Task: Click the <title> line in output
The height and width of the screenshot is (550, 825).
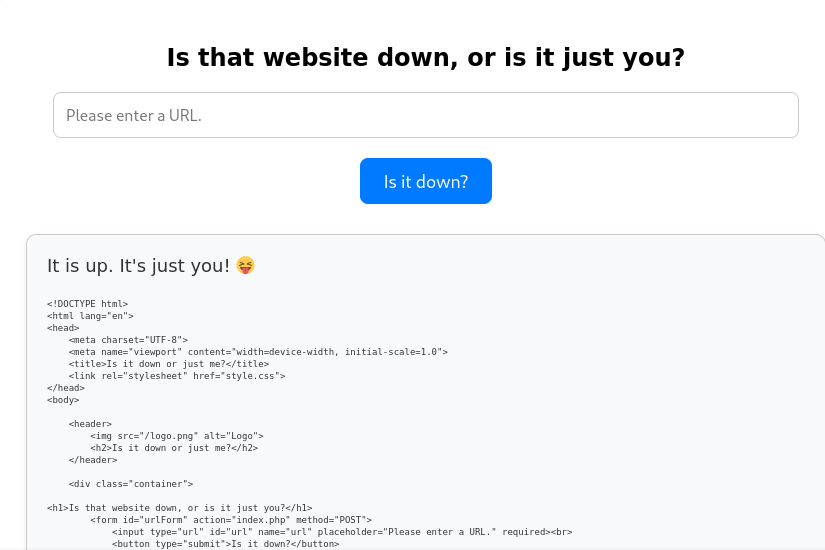Action: [168, 364]
